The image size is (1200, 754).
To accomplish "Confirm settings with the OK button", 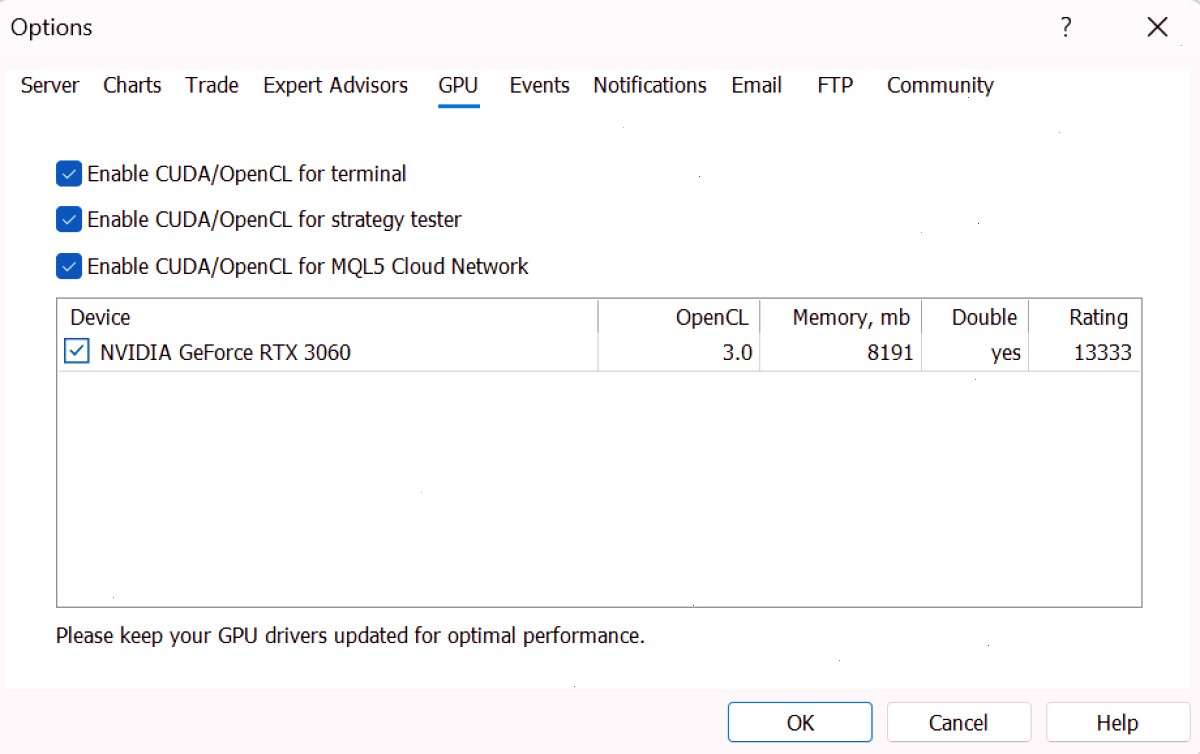I will (800, 722).
